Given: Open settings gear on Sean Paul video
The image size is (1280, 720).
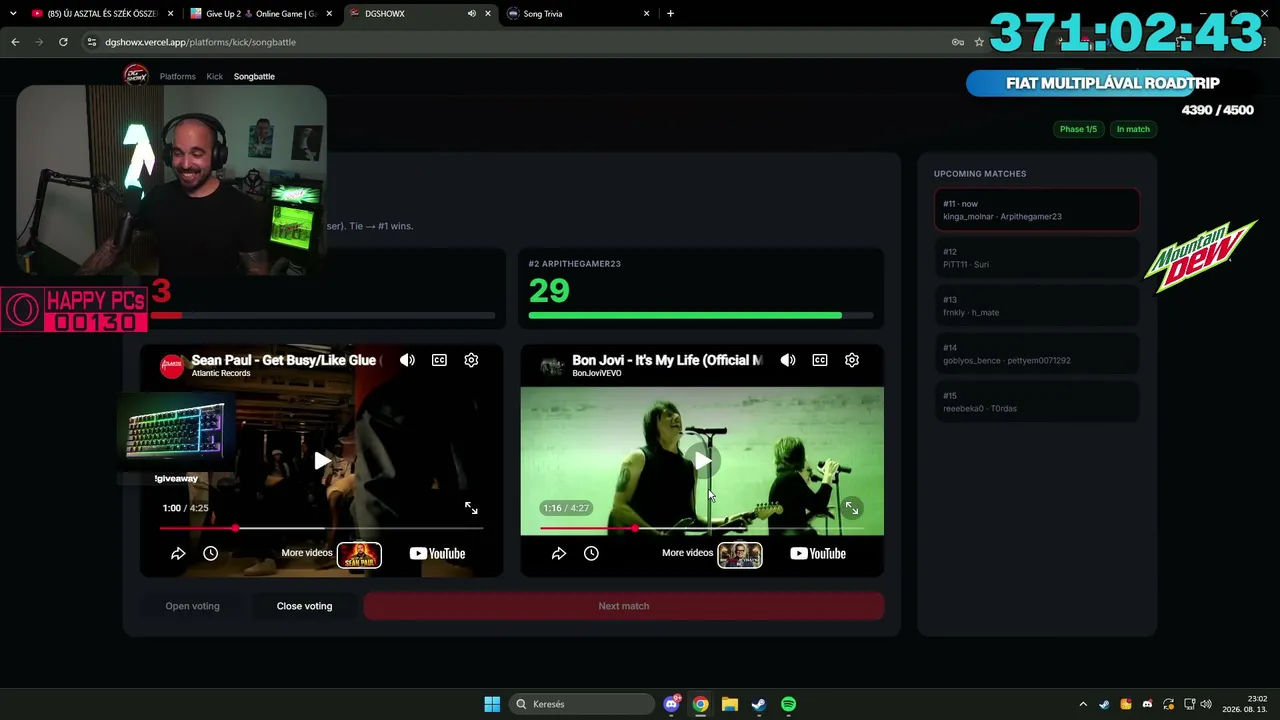Looking at the screenshot, I should pyautogui.click(x=471, y=360).
